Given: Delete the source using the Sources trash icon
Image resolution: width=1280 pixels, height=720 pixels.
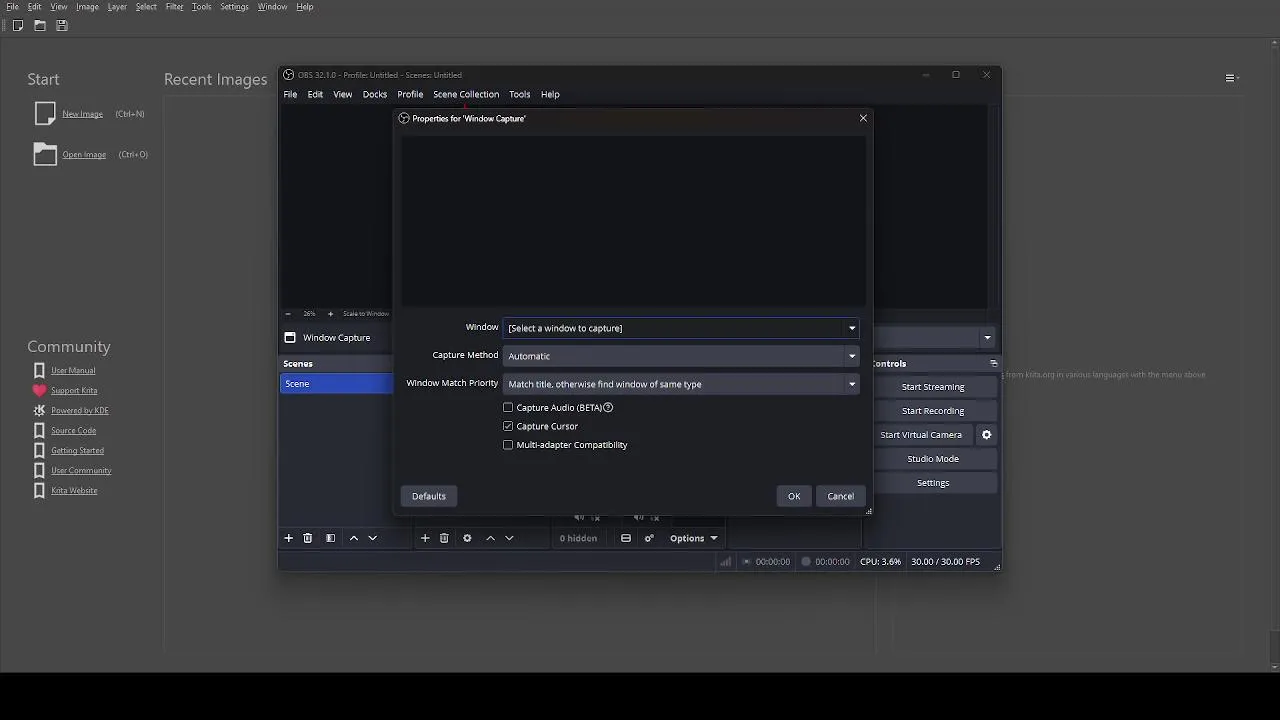Looking at the screenshot, I should pyautogui.click(x=444, y=538).
